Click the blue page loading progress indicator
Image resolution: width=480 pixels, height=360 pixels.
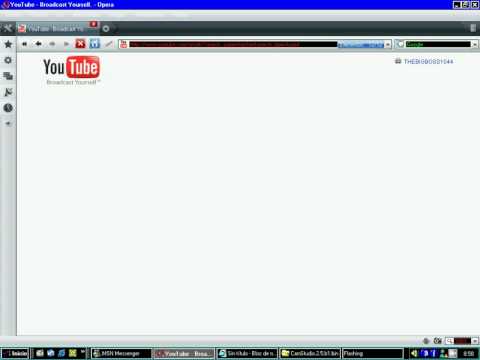(x=361, y=44)
